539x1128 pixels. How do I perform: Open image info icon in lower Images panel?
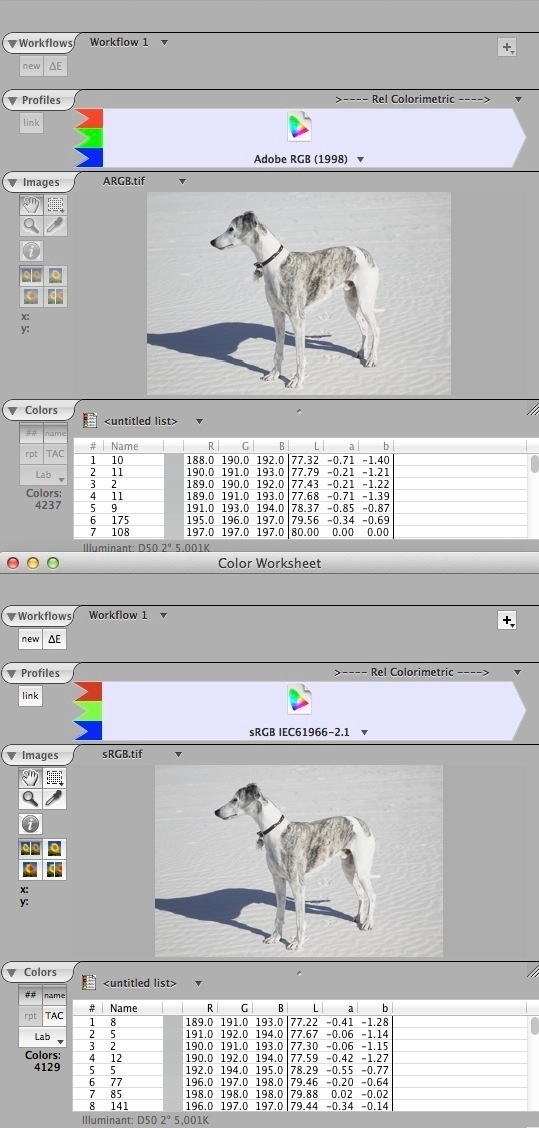coord(30,824)
